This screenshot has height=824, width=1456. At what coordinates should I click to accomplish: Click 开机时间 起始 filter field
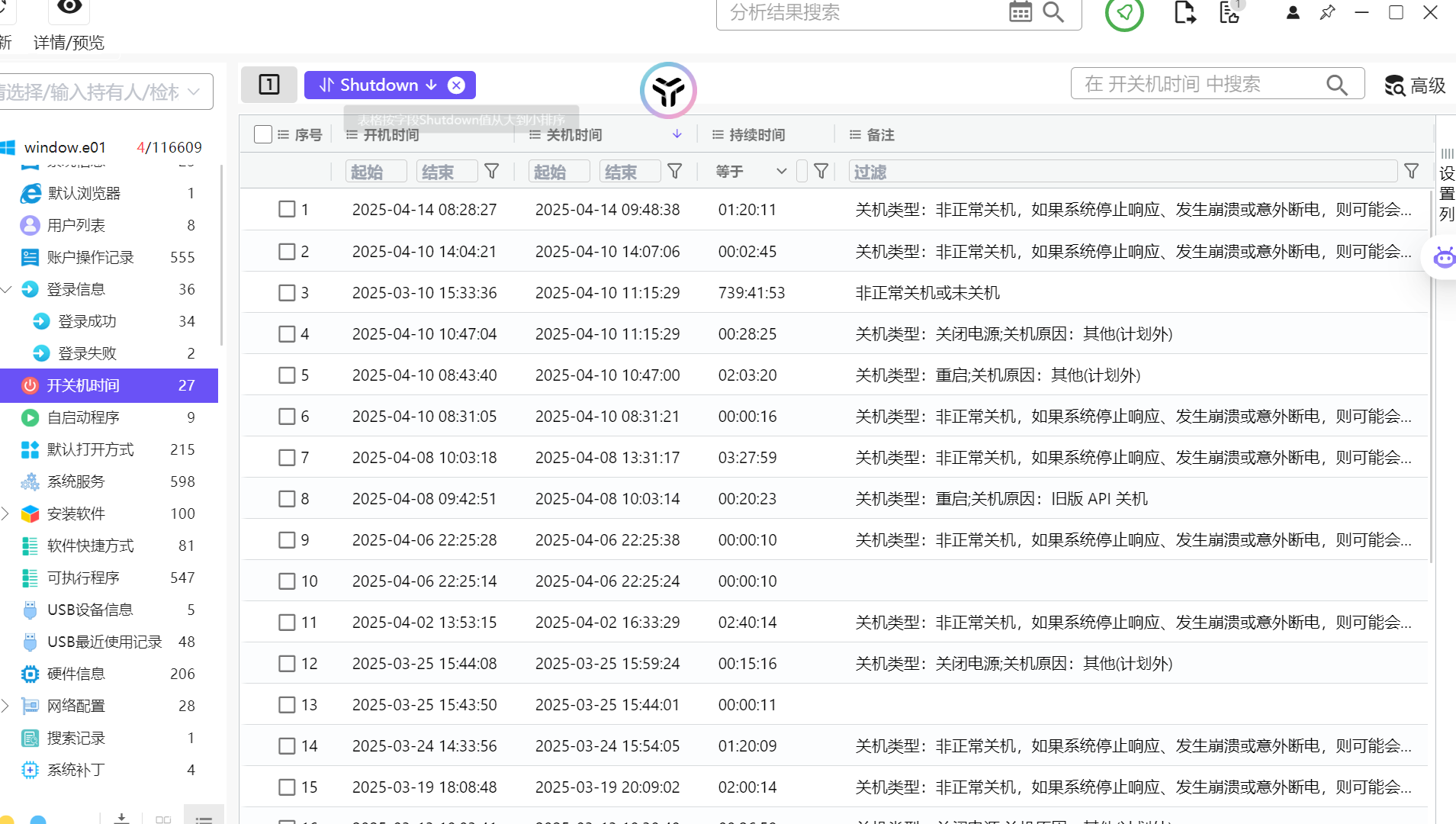376,172
